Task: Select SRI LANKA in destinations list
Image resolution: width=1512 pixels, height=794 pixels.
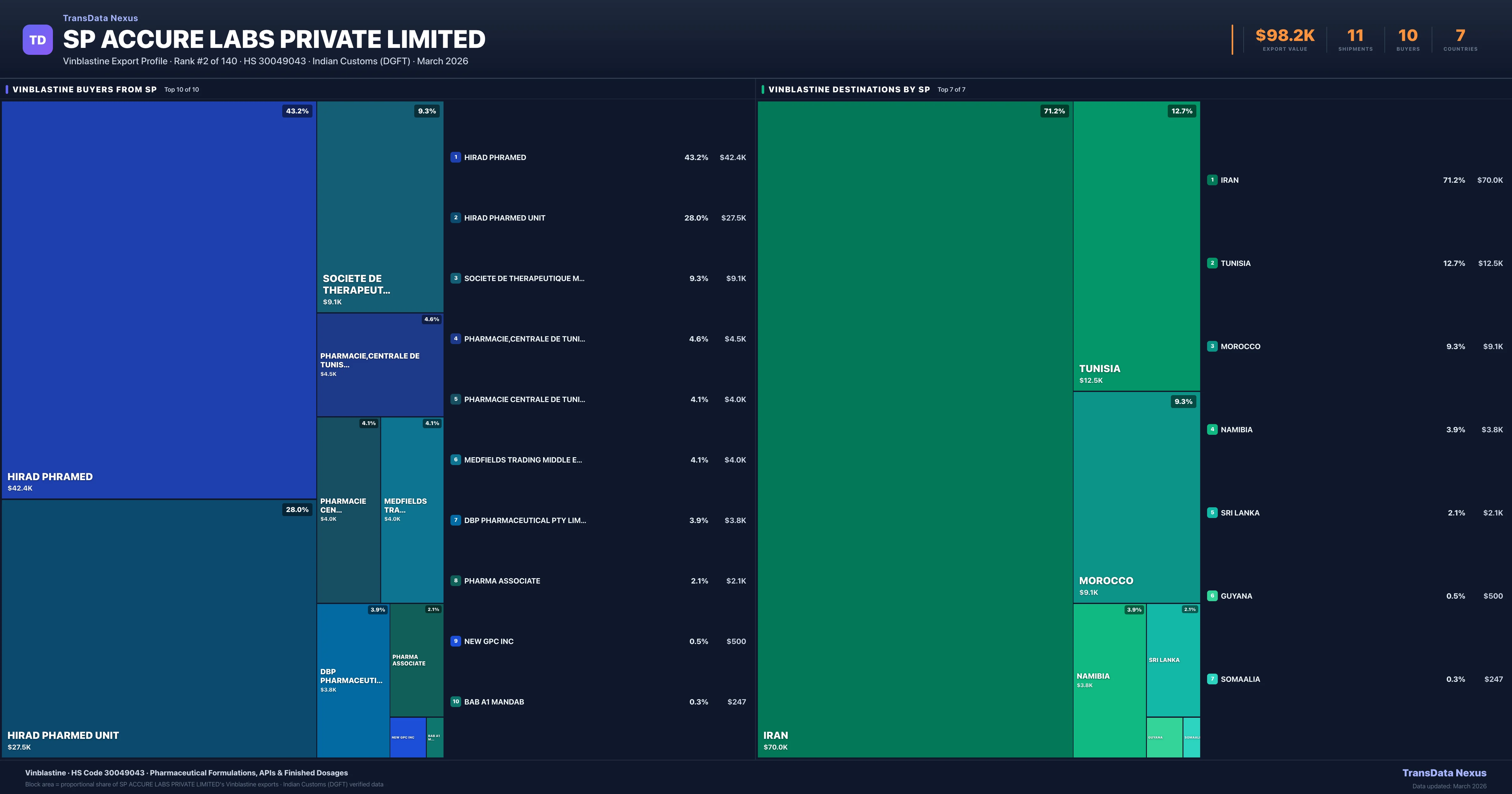Action: tap(1240, 513)
